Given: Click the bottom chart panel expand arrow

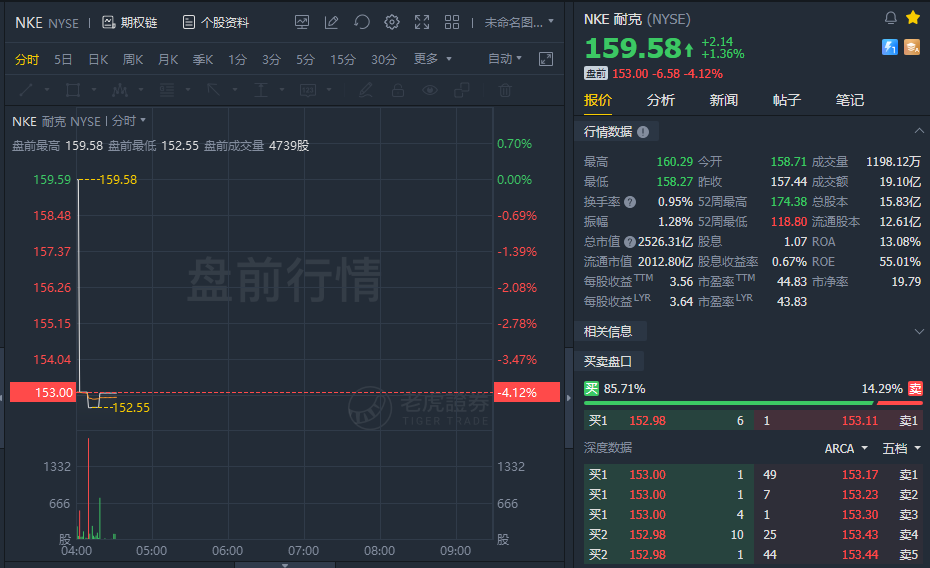Looking at the screenshot, I should tap(285, 565).
